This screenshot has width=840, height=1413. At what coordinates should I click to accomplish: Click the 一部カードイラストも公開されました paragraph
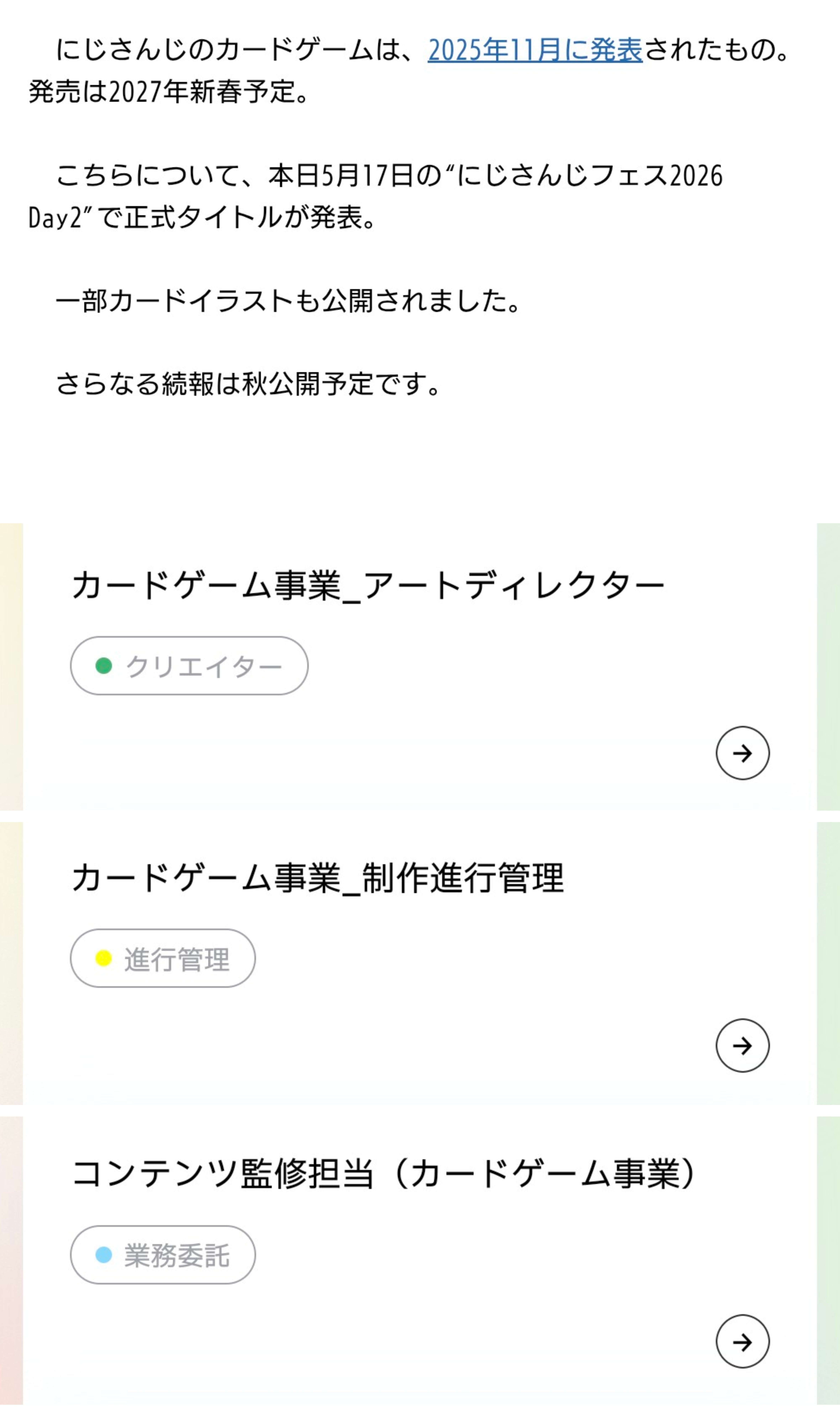click(288, 301)
